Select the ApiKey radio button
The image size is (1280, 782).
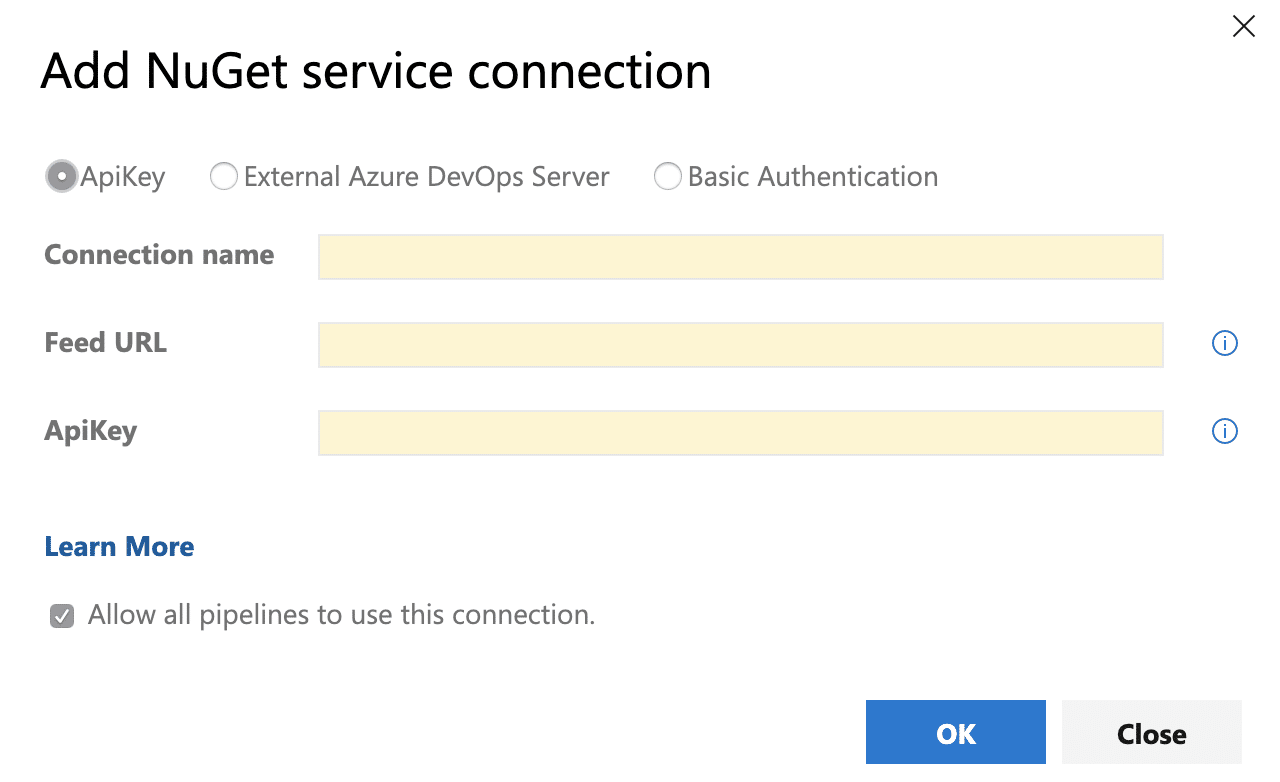[x=62, y=177]
